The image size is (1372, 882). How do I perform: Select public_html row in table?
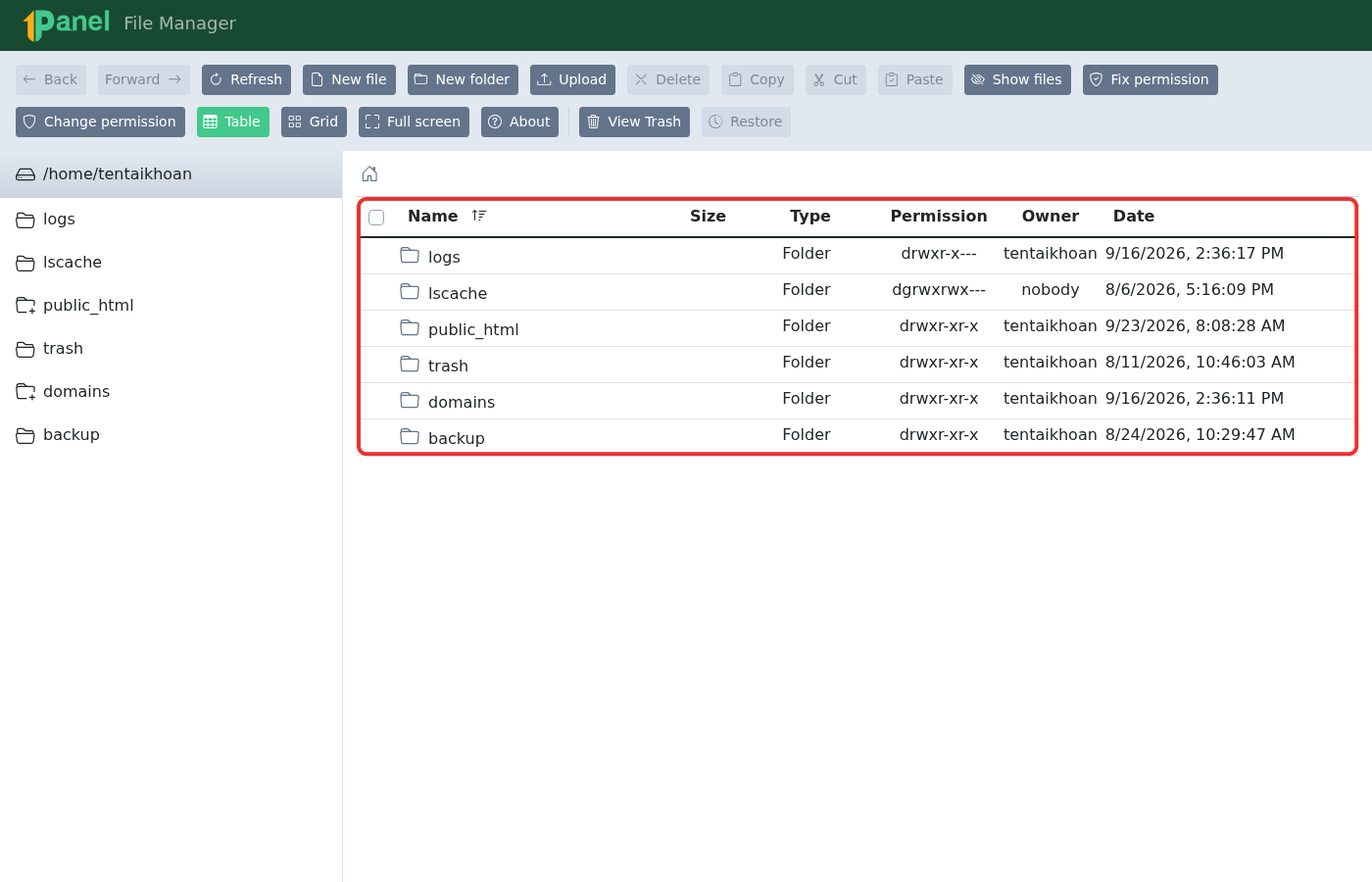pos(857,328)
